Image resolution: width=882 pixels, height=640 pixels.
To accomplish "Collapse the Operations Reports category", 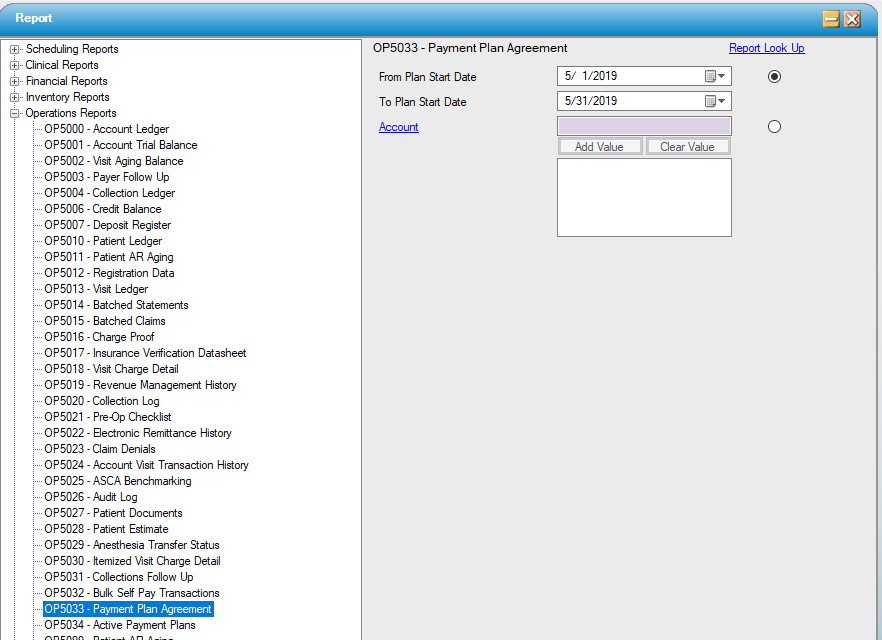I will tap(15, 113).
